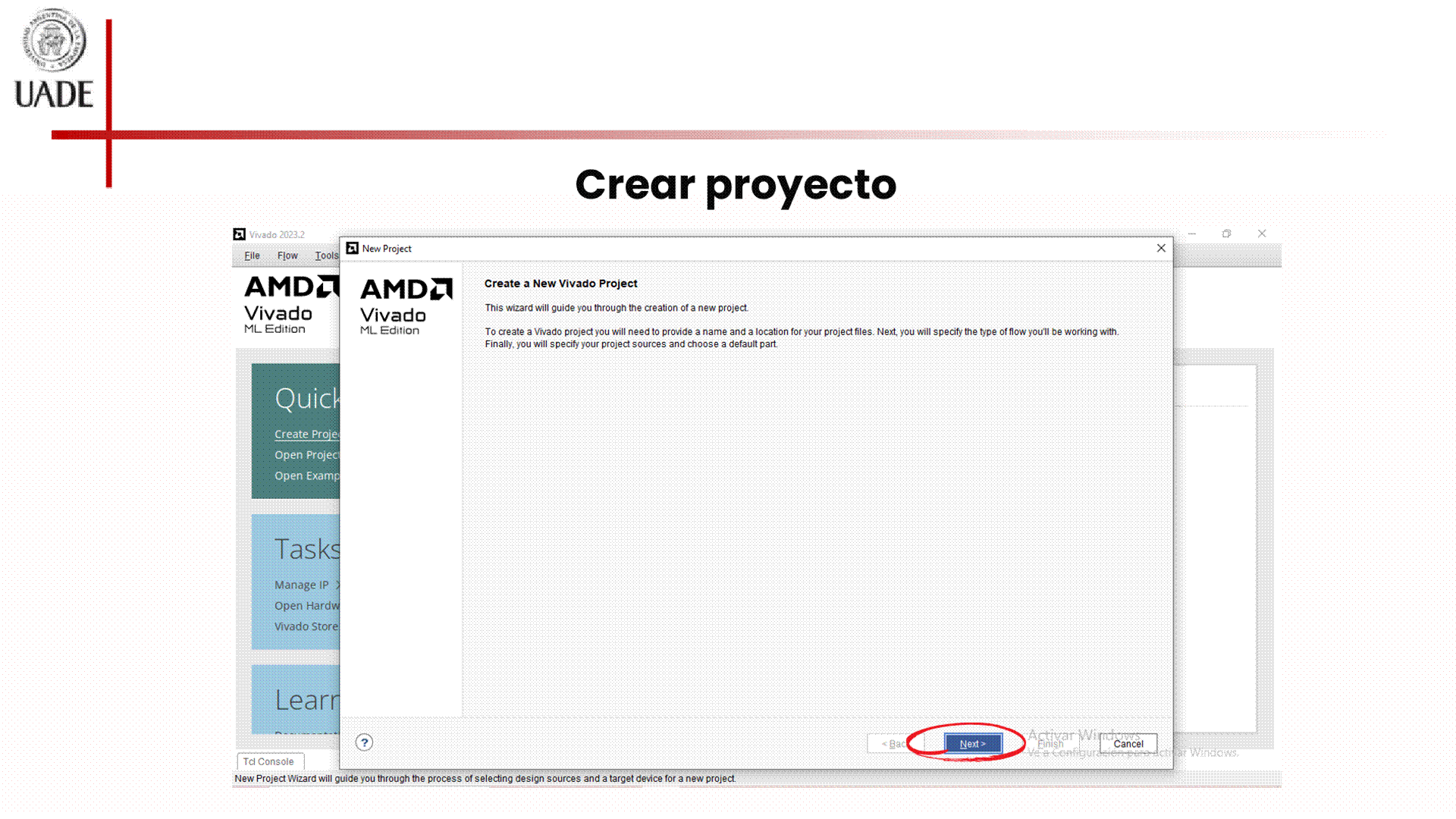Click the Create Project quick start link
Image resolution: width=1456 pixels, height=819 pixels.
click(306, 435)
